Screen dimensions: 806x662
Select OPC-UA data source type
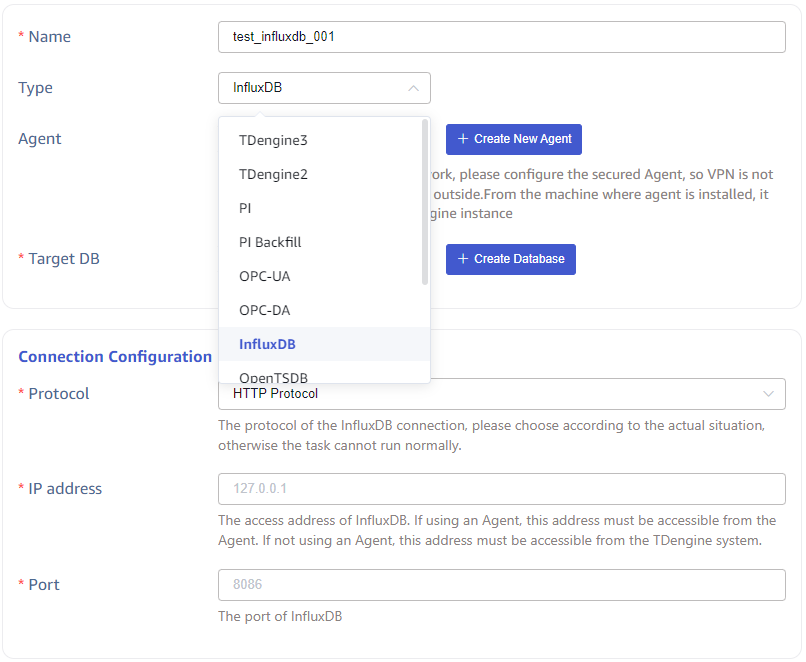pyautogui.click(x=265, y=276)
